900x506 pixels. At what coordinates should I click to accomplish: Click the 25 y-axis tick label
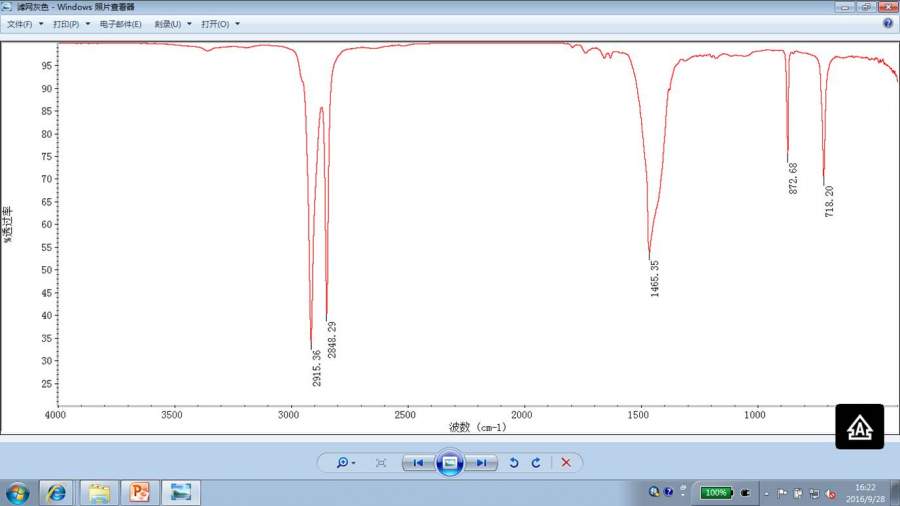click(46, 384)
